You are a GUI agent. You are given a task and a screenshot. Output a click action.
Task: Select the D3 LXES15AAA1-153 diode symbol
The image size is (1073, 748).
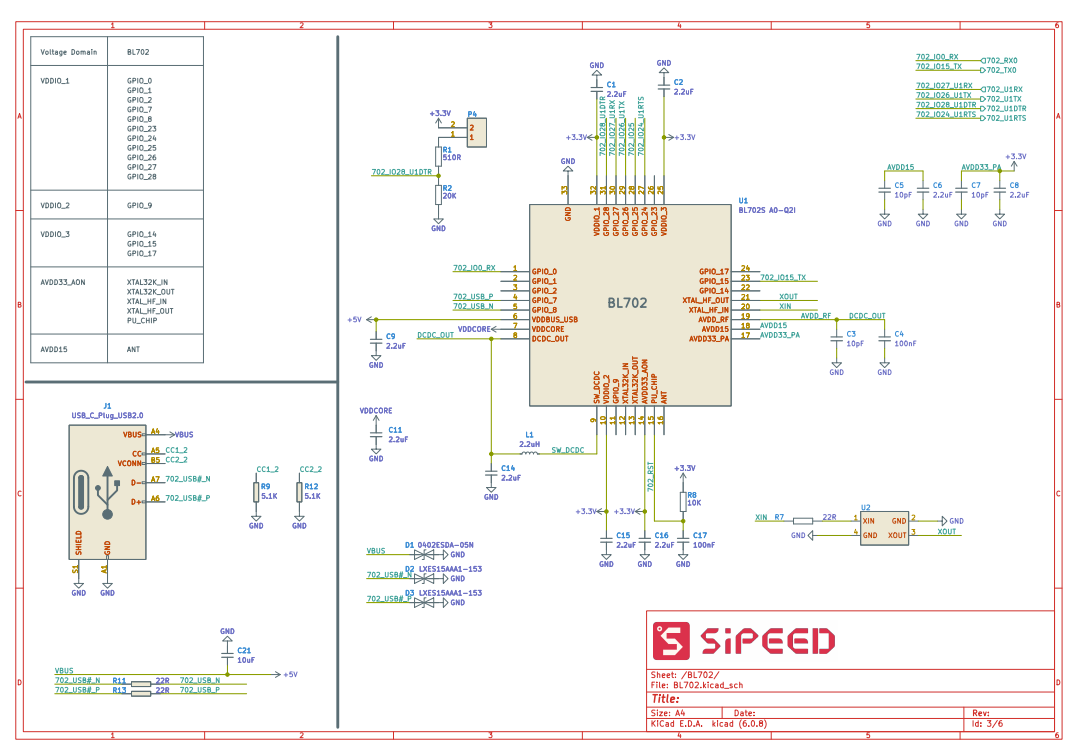coord(424,602)
